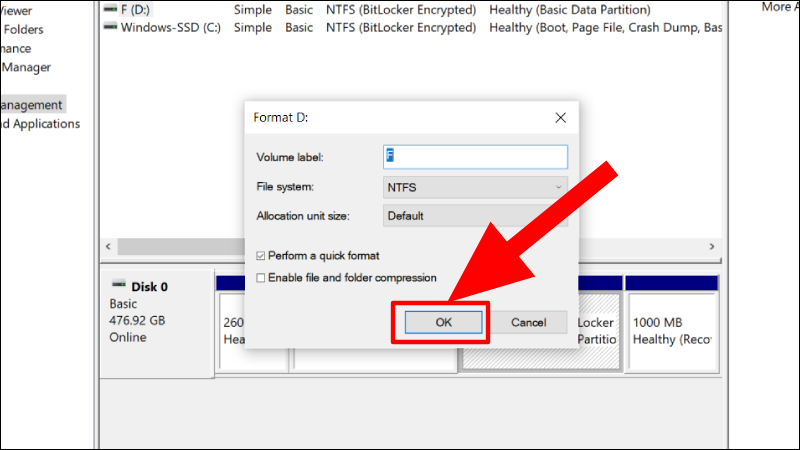Click the Windows-SSD (C:) drive icon
Image resolution: width=800 pixels, height=450 pixels.
pos(110,27)
